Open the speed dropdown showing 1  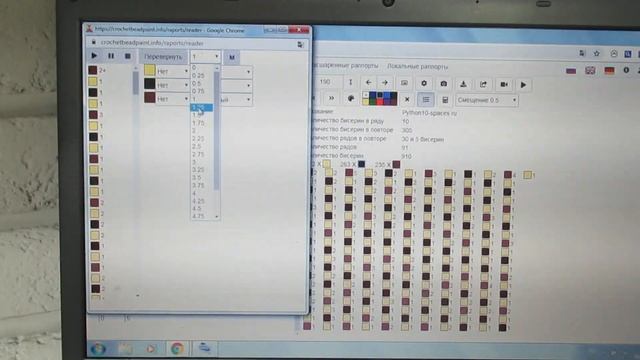pyautogui.click(x=205, y=57)
